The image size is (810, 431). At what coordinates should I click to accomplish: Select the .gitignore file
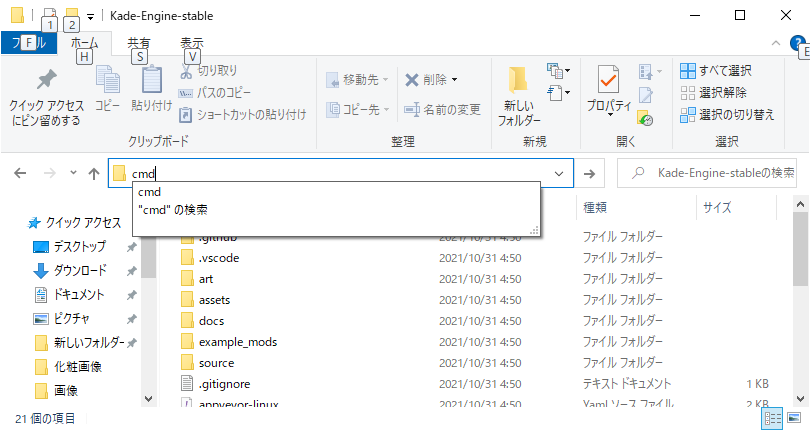tap(224, 384)
